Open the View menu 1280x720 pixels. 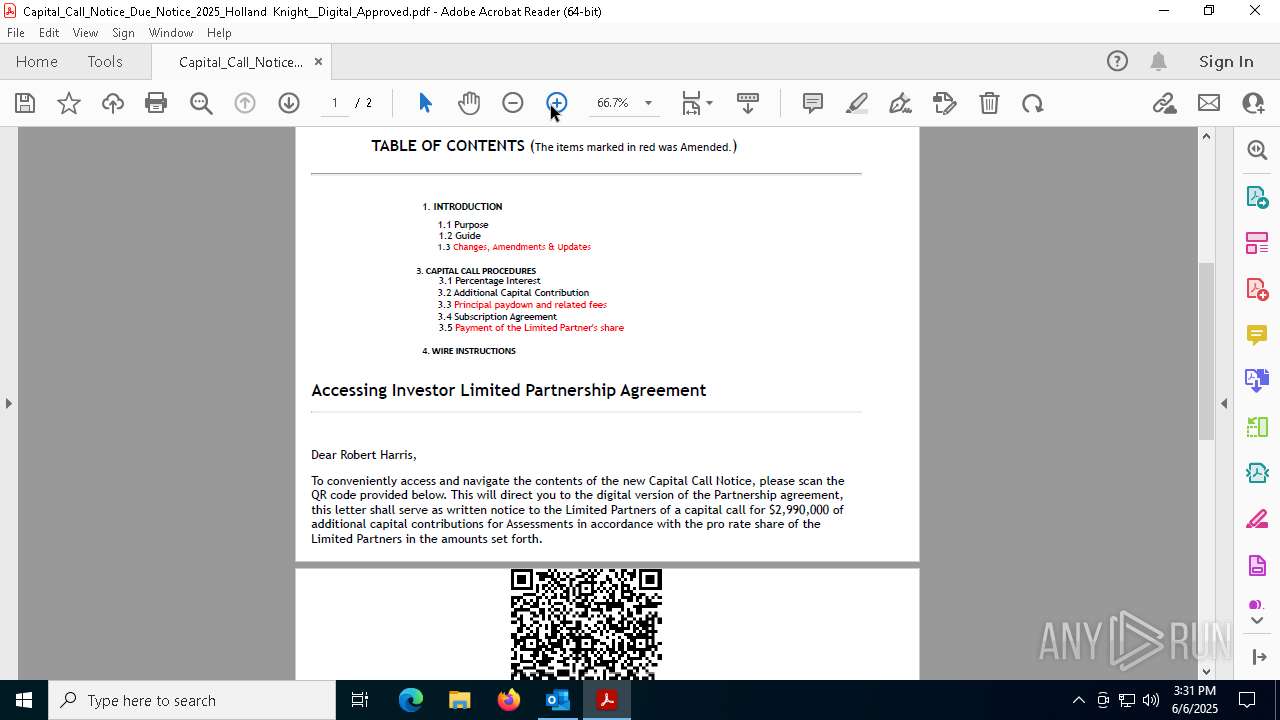pyautogui.click(x=86, y=33)
